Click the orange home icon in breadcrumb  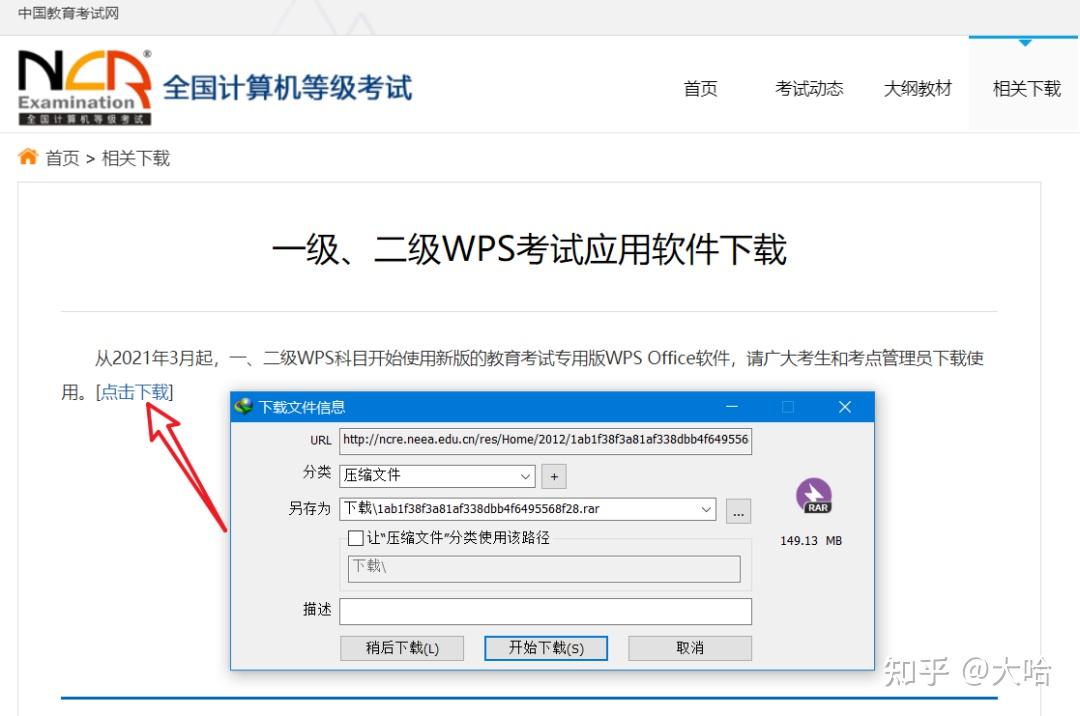coord(28,157)
